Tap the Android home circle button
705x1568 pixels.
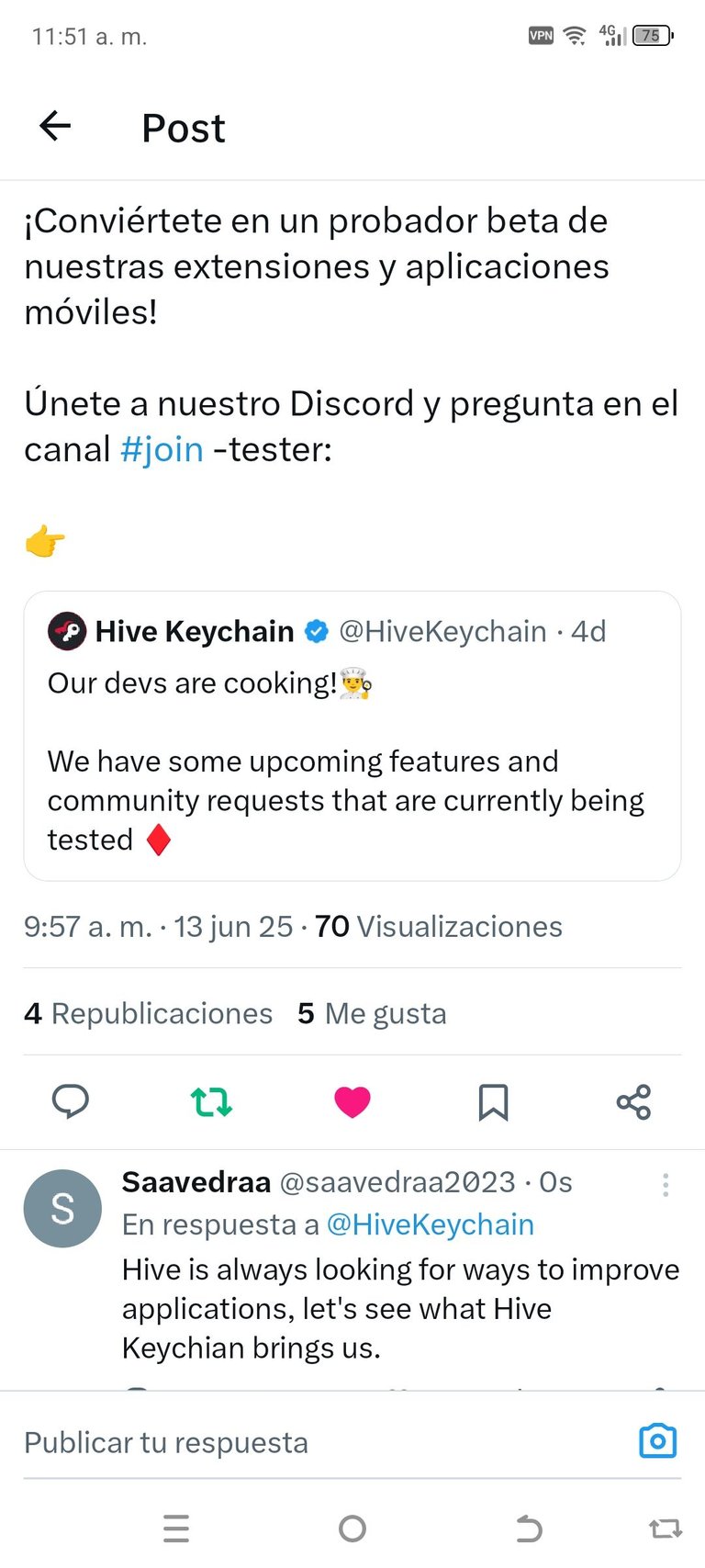coord(352,1529)
